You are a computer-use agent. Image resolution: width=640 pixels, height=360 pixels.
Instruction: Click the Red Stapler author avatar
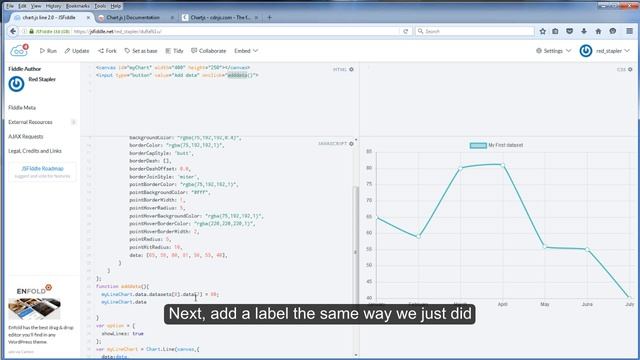pyautogui.click(x=16, y=84)
